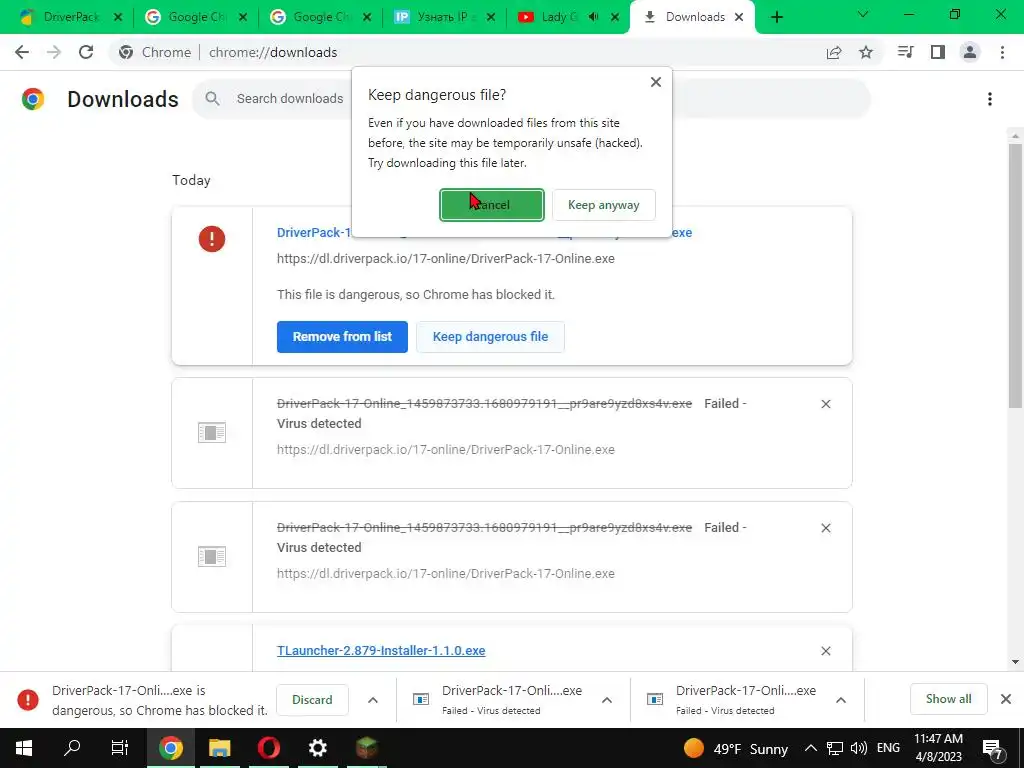Bookmark this page with the star icon
The width and height of the screenshot is (1024, 768).
[x=866, y=52]
